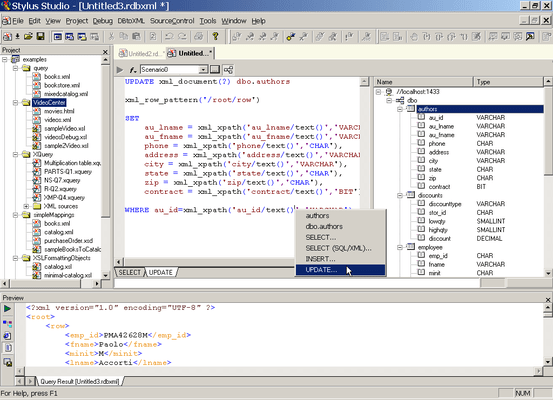
Task: Close the Preview panel
Action: (x=548, y=299)
